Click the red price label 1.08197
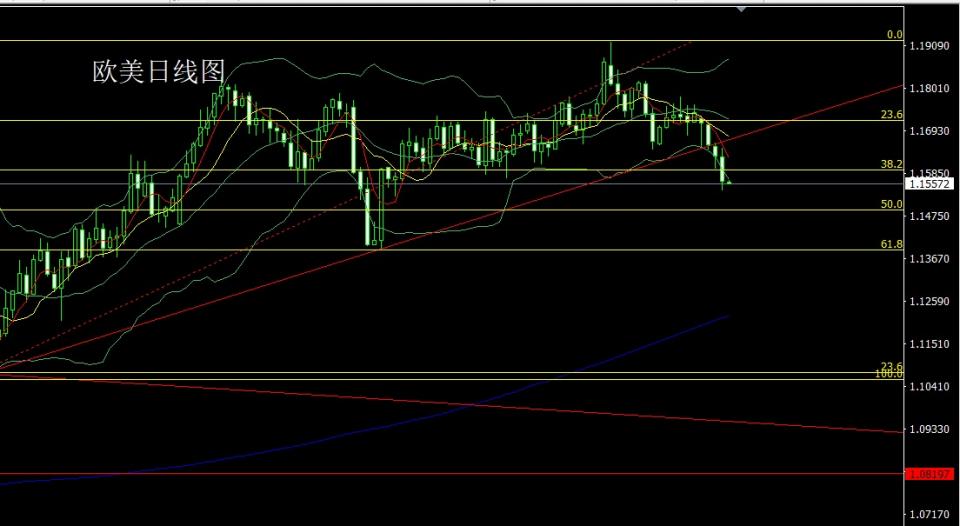This screenshot has width=960, height=526. point(930,473)
